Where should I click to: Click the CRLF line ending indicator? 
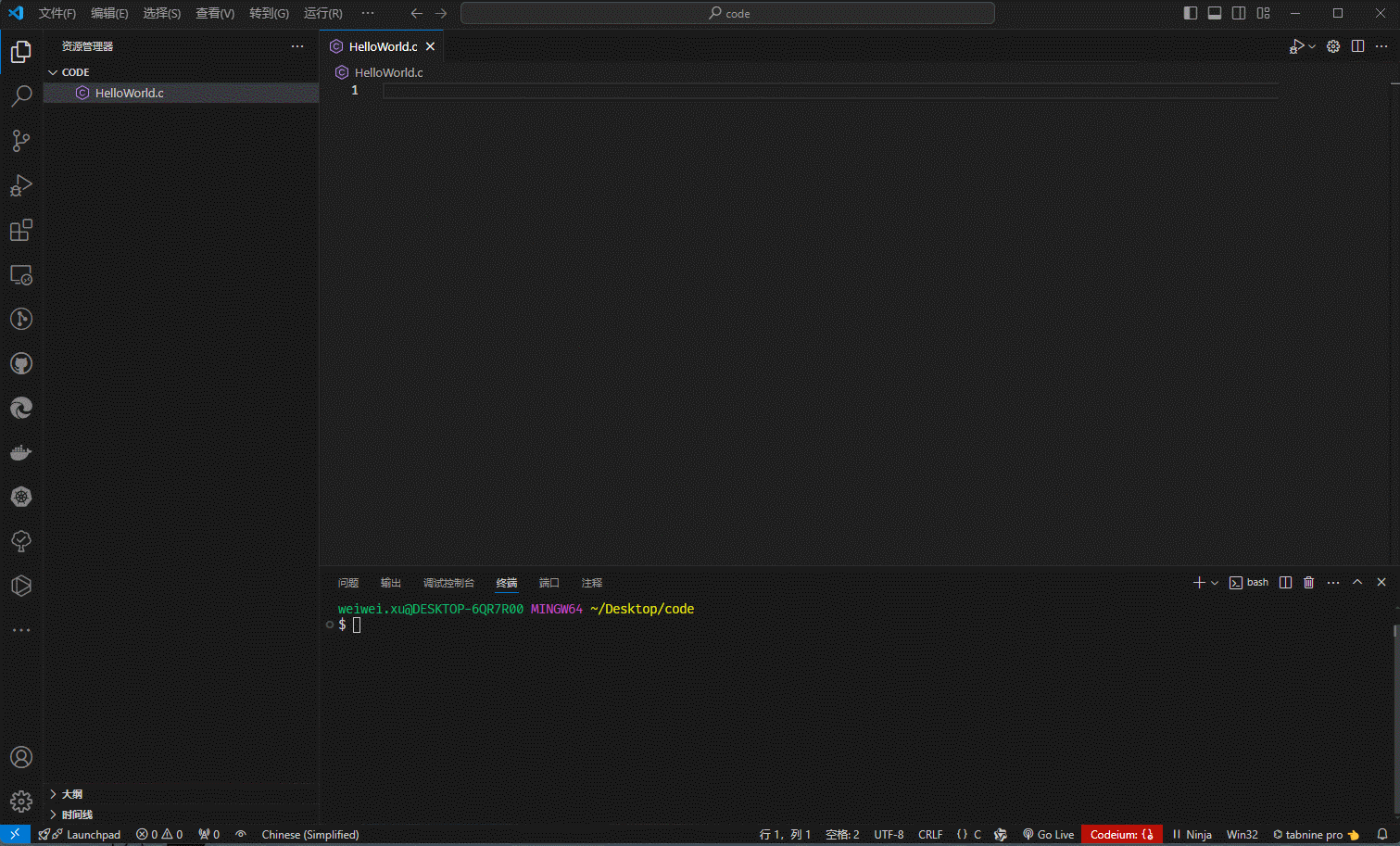point(929,835)
